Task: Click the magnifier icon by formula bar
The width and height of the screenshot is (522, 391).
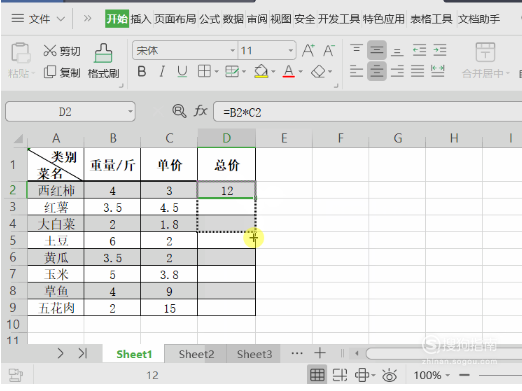Action: [x=179, y=111]
